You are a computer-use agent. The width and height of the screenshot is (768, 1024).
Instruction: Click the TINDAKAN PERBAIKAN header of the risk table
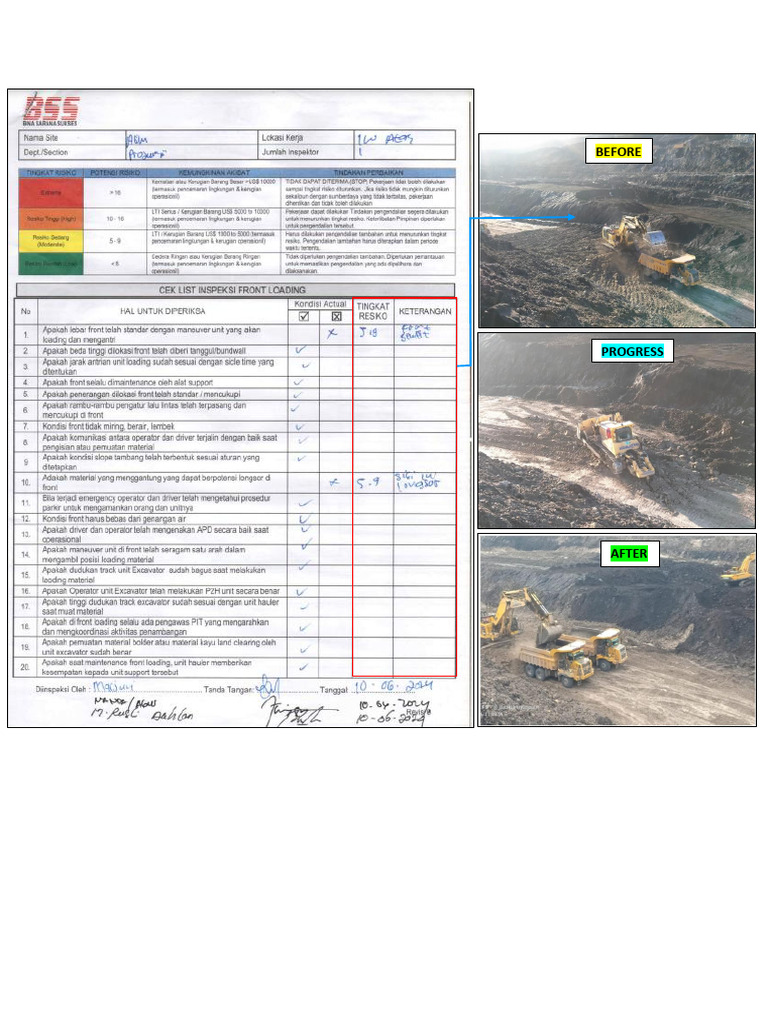coord(368,173)
